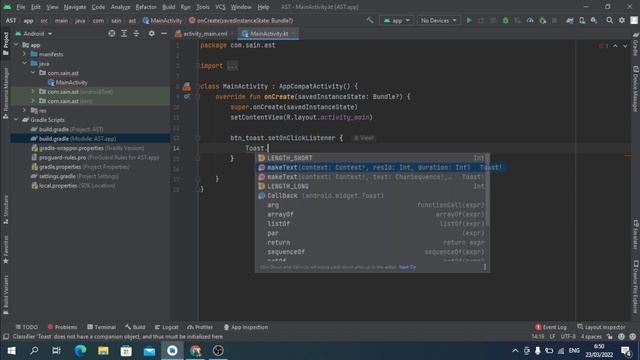Open the local.properties file

[73, 185]
